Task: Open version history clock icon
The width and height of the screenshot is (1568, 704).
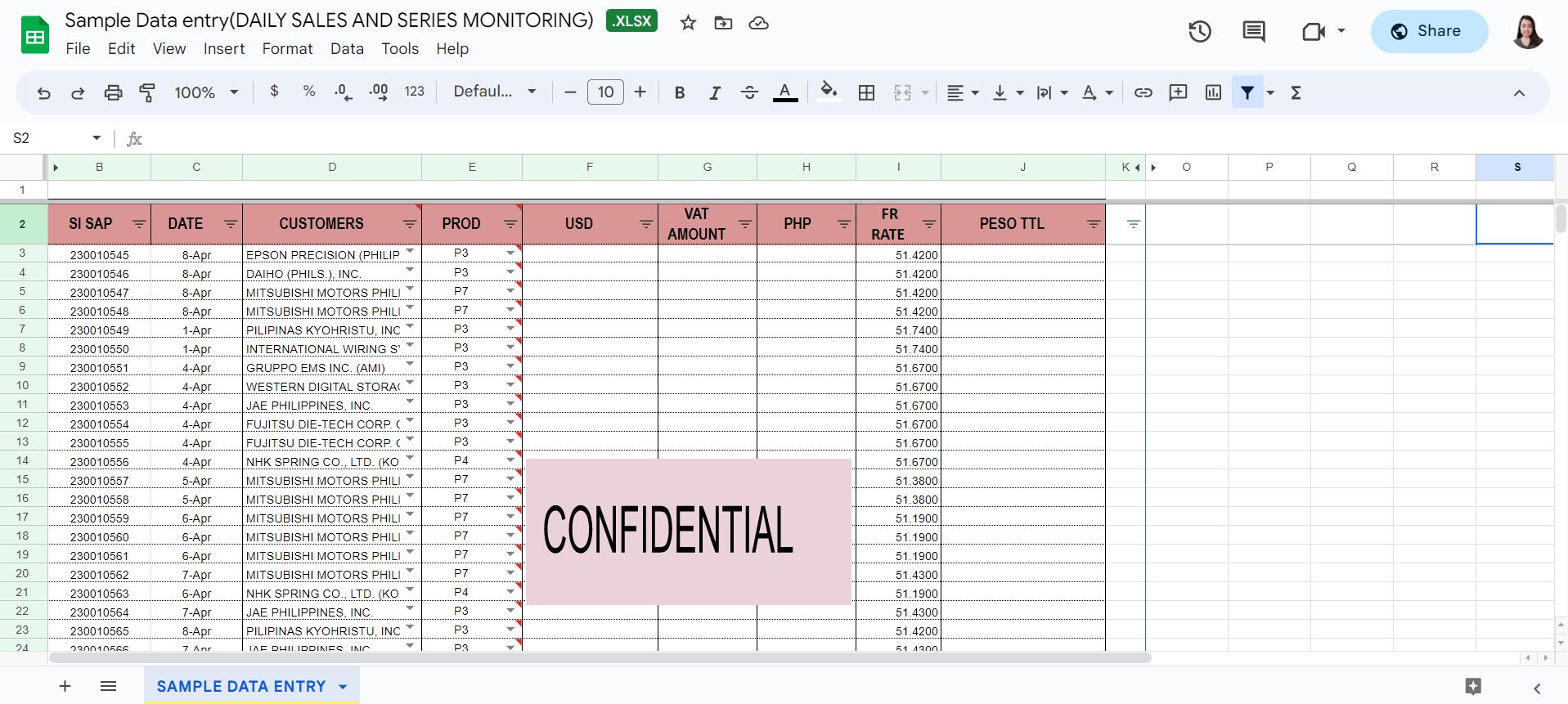Action: click(1200, 32)
